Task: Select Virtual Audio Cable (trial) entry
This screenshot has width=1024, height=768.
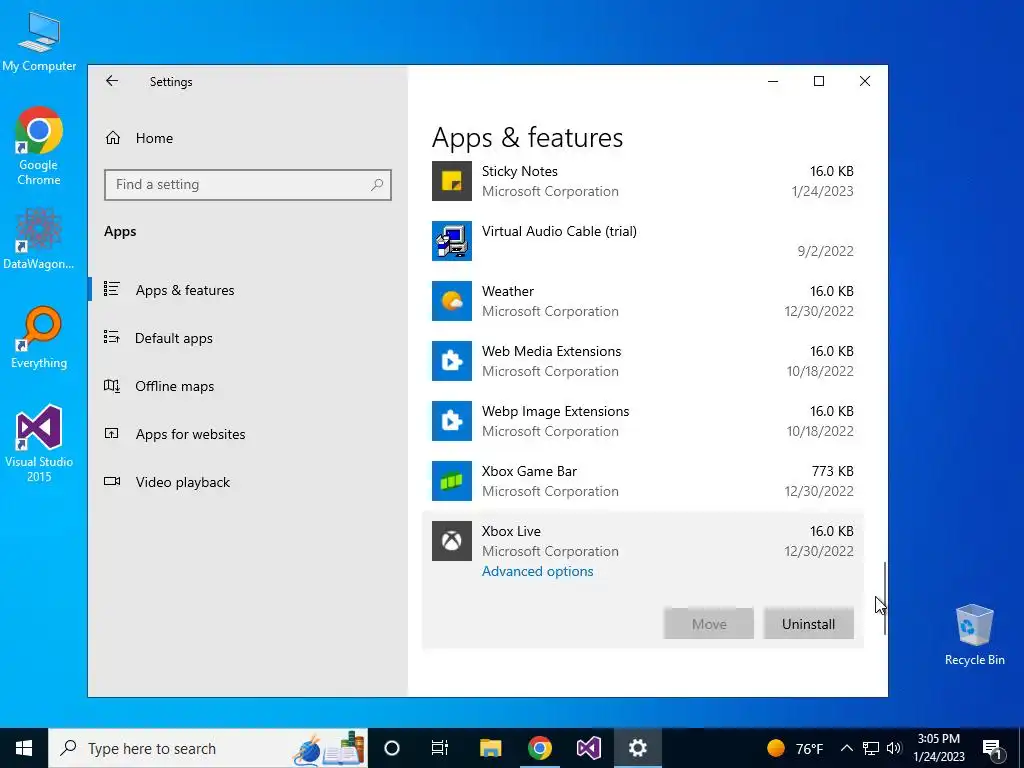Action: (559, 231)
